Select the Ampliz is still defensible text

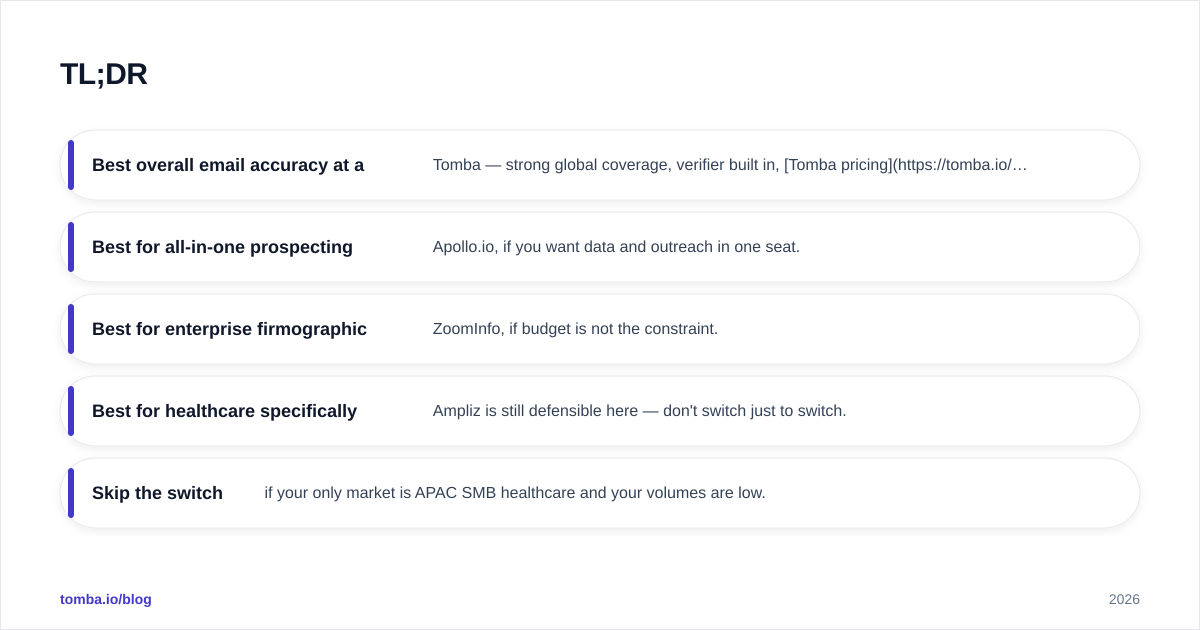(639, 411)
